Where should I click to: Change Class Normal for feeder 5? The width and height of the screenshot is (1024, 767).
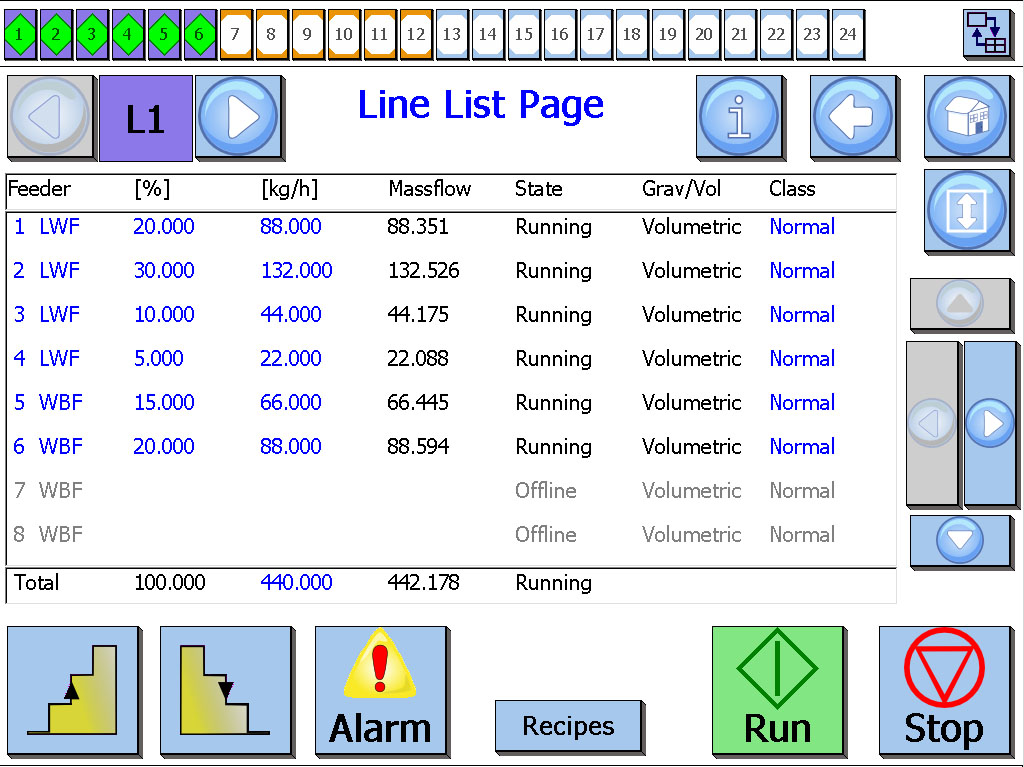point(801,403)
